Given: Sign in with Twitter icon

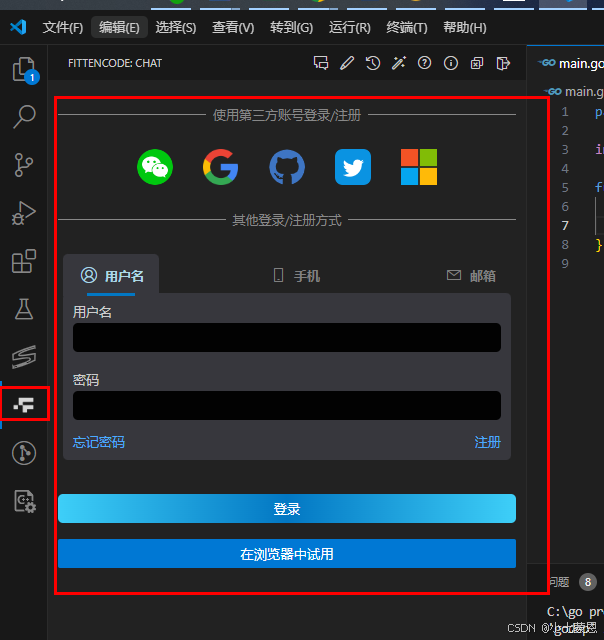Looking at the screenshot, I should [x=353, y=167].
